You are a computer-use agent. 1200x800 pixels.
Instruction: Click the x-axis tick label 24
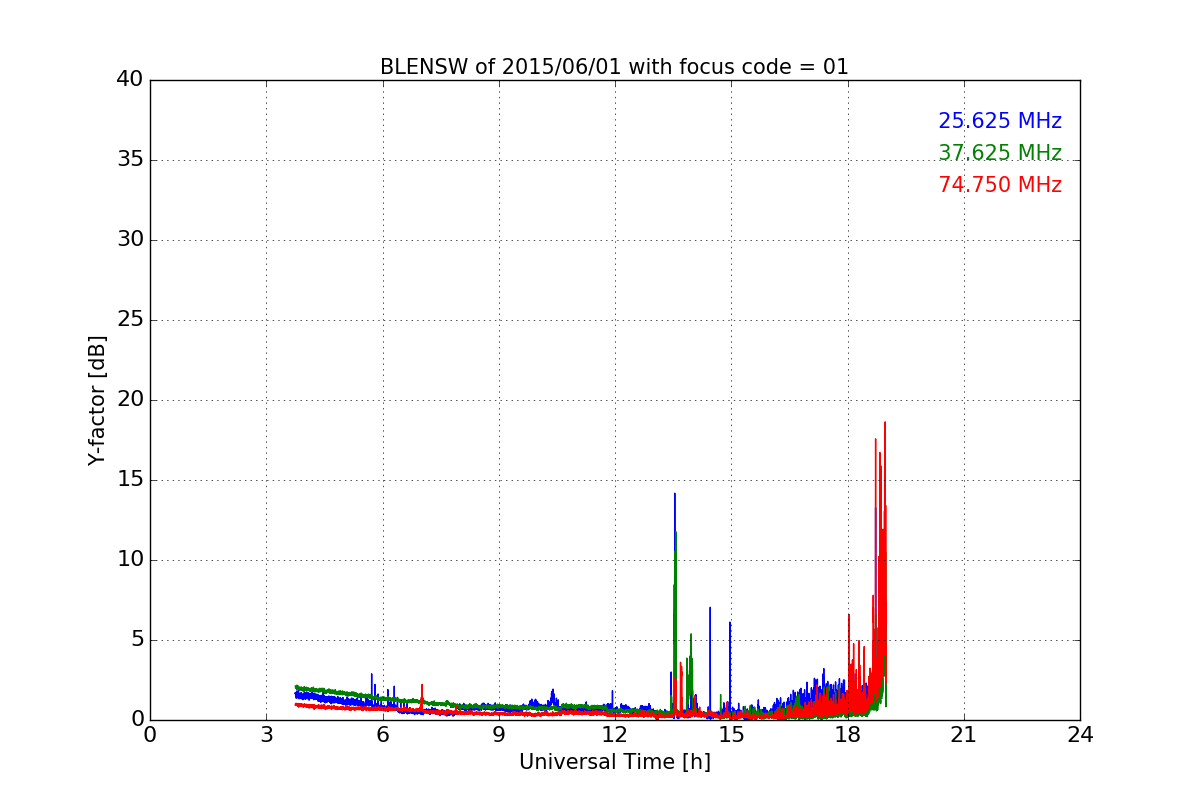coord(1080,735)
